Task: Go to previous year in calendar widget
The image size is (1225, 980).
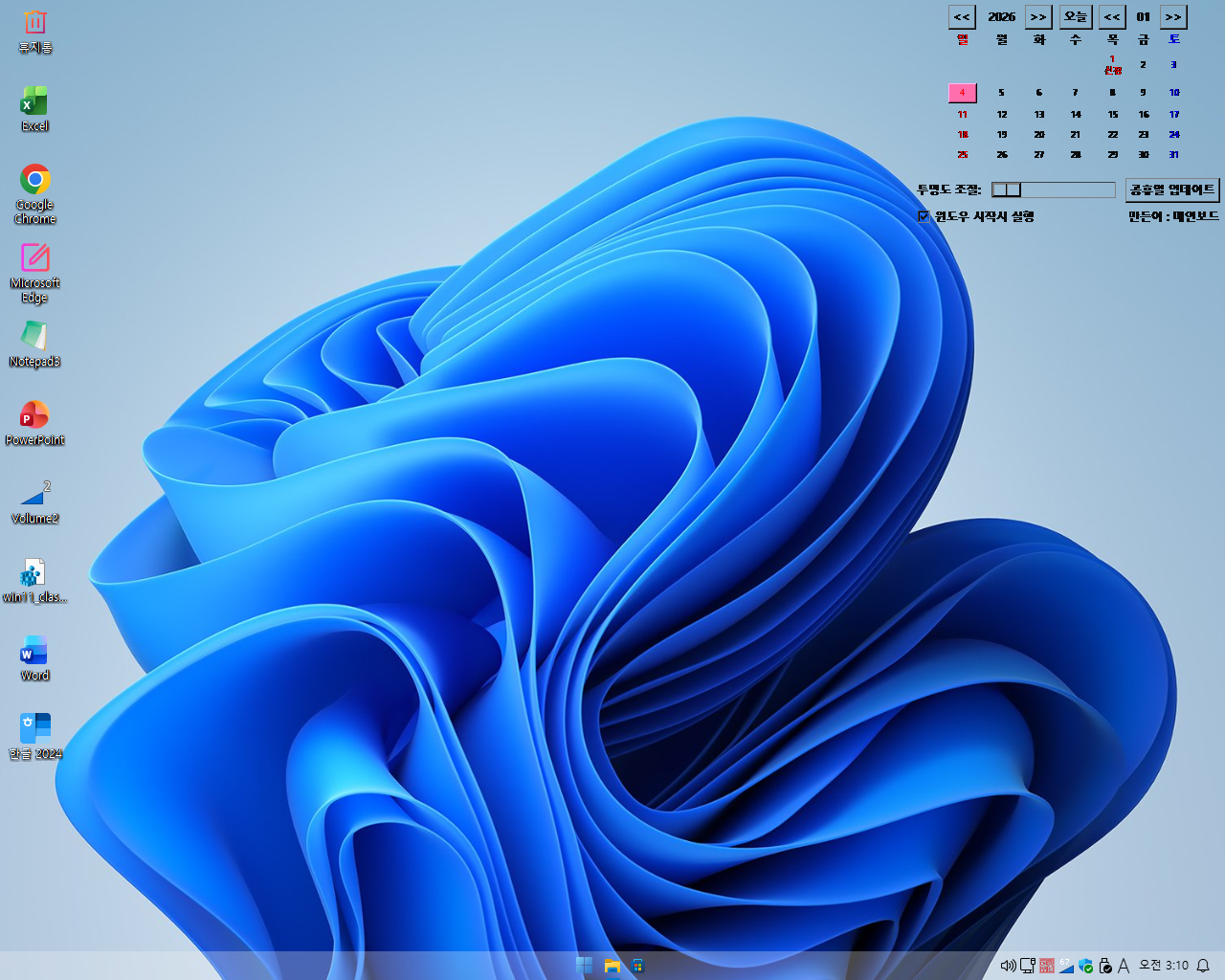Action: coord(962,16)
